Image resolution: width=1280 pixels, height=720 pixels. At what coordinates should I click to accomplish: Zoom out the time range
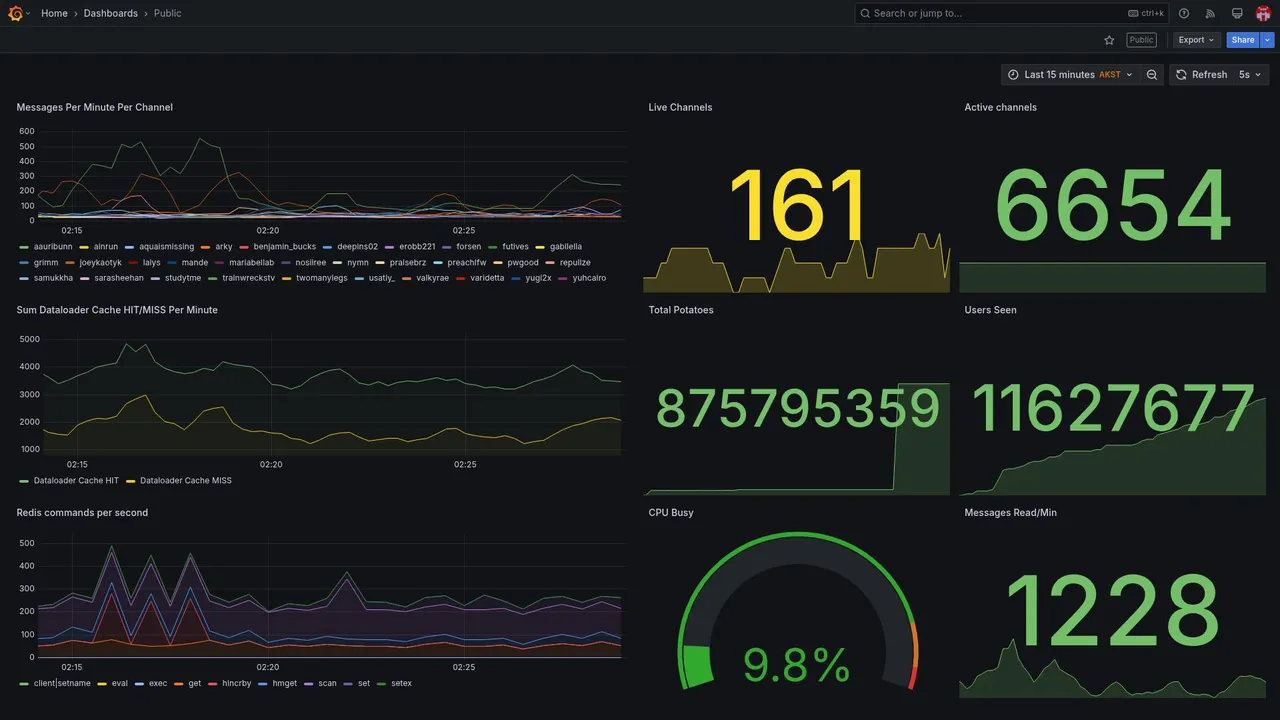[x=1152, y=75]
